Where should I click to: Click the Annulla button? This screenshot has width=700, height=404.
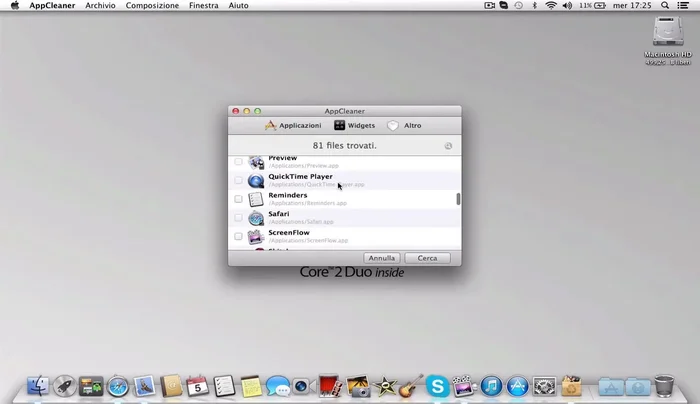pos(382,258)
